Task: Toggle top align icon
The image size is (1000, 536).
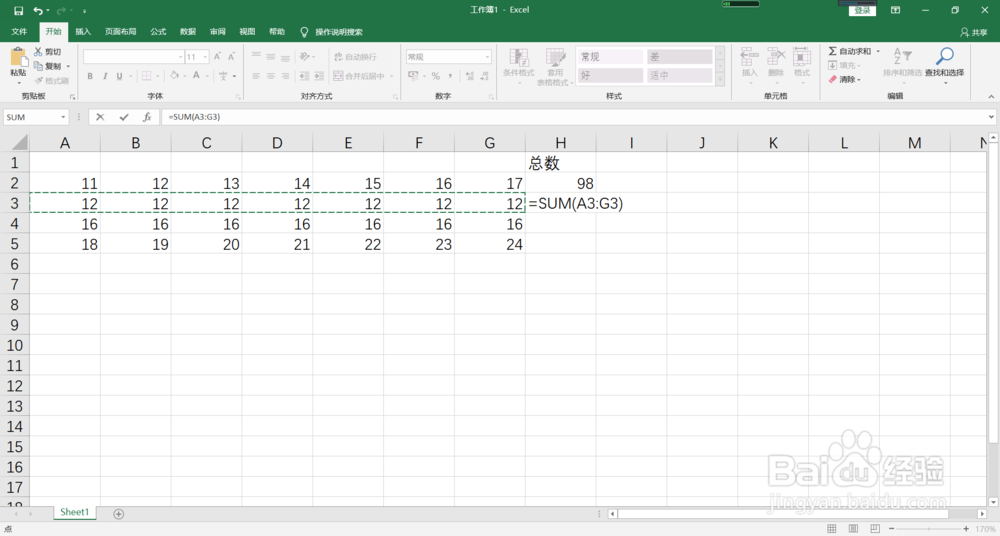Action: click(256, 57)
